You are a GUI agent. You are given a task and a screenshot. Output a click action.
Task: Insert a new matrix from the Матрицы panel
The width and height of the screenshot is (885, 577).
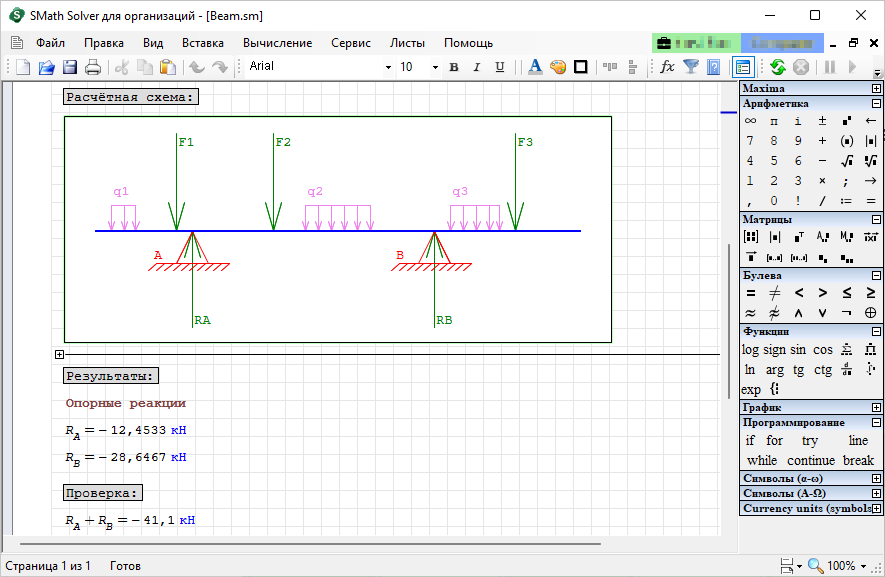pyautogui.click(x=751, y=237)
